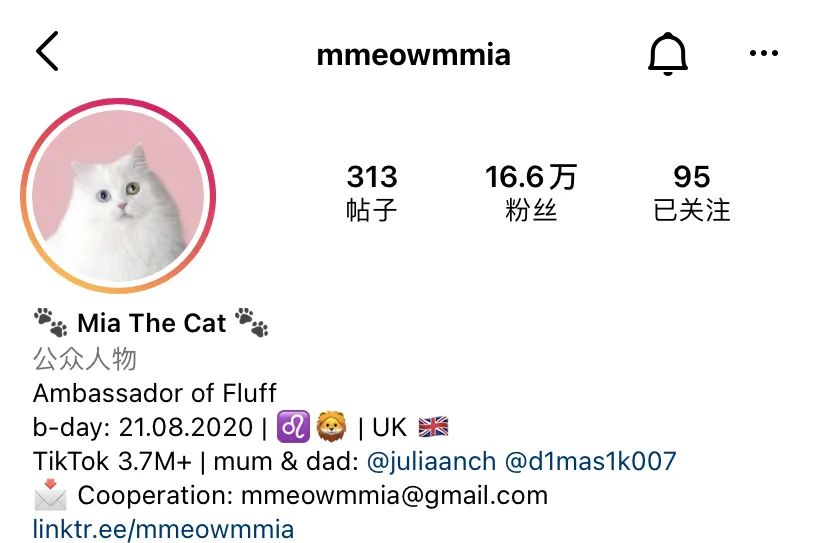Click the @juliaanch mention link
Image resolution: width=828 pixels, height=543 pixels.
(x=431, y=461)
